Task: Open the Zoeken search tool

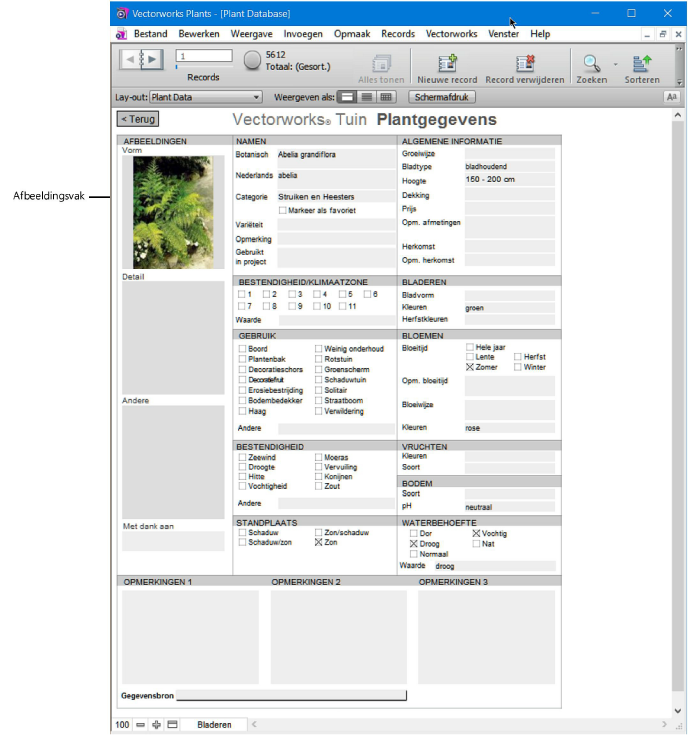Action: point(592,64)
